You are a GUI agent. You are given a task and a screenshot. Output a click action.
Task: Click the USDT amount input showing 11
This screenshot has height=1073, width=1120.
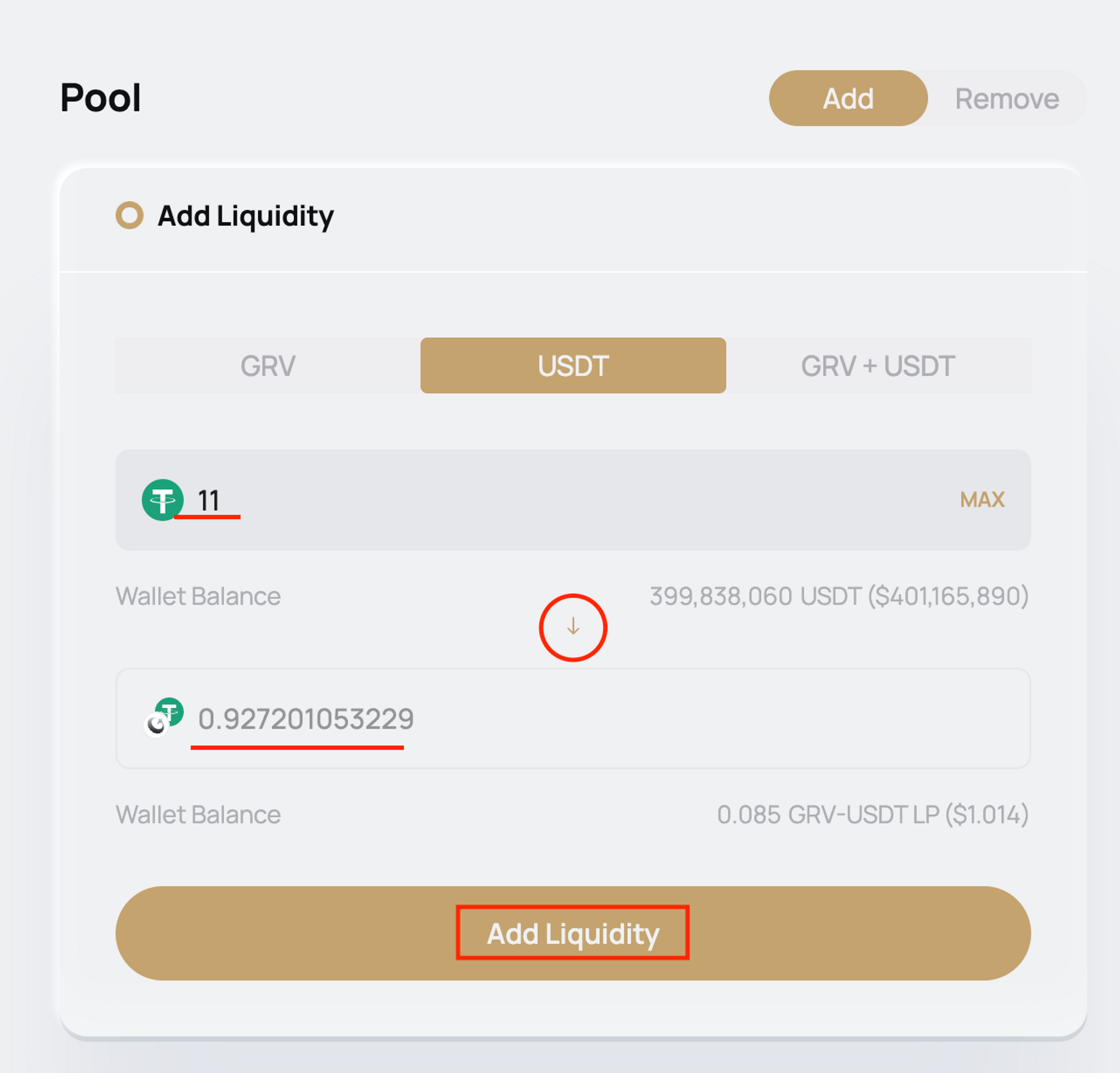[514, 500]
